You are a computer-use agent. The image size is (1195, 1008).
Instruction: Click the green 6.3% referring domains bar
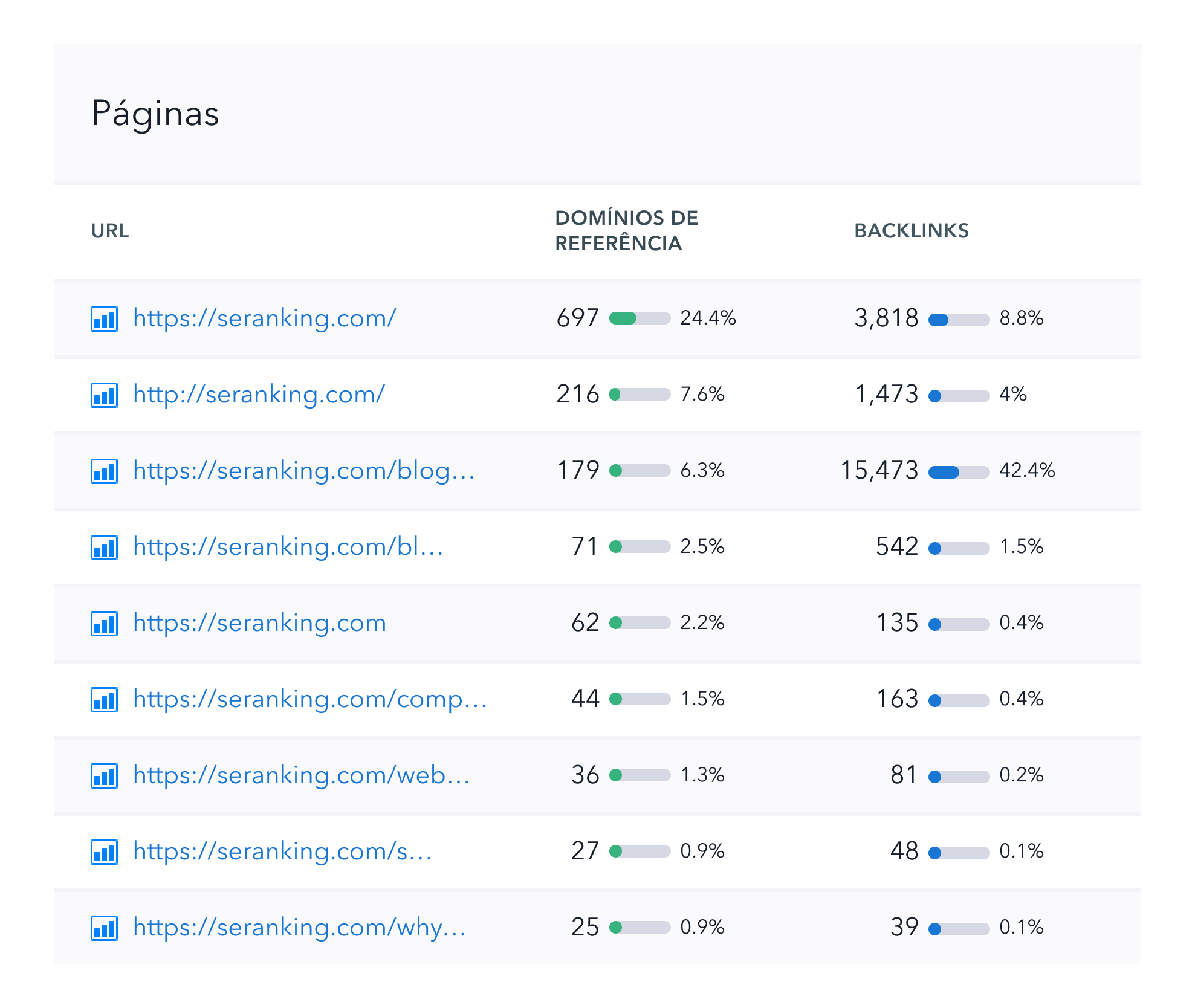pos(640,471)
